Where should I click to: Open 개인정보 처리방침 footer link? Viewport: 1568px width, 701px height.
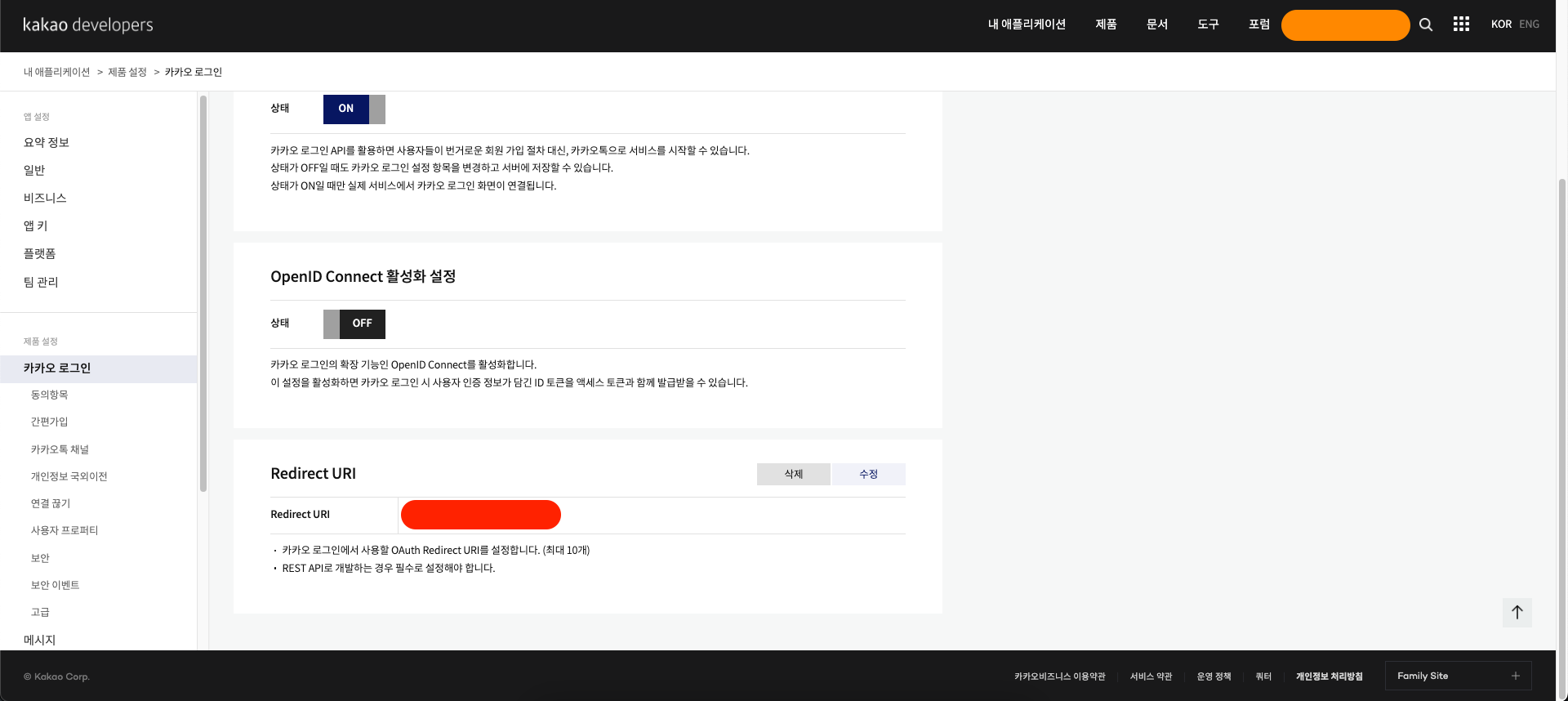tap(1329, 676)
